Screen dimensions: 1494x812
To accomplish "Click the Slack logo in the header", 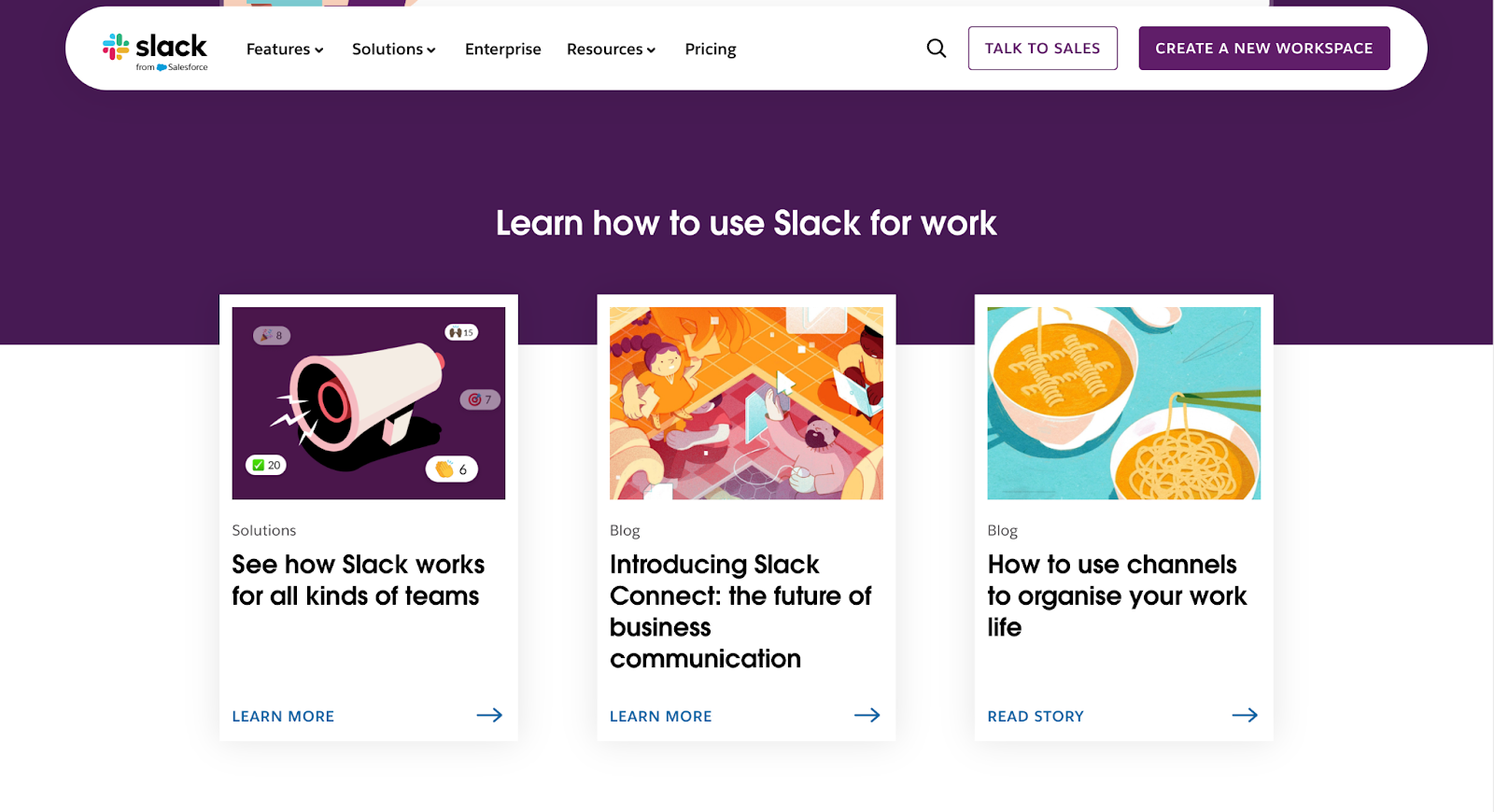I will point(155,50).
